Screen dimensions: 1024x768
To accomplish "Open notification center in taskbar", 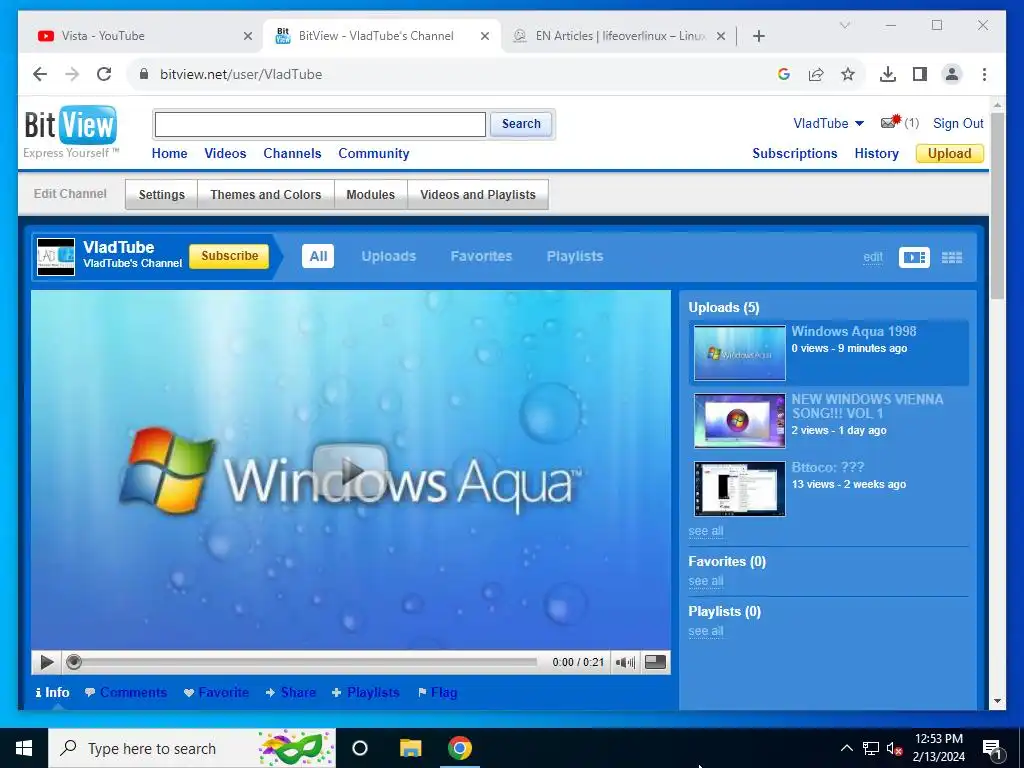I will [993, 749].
